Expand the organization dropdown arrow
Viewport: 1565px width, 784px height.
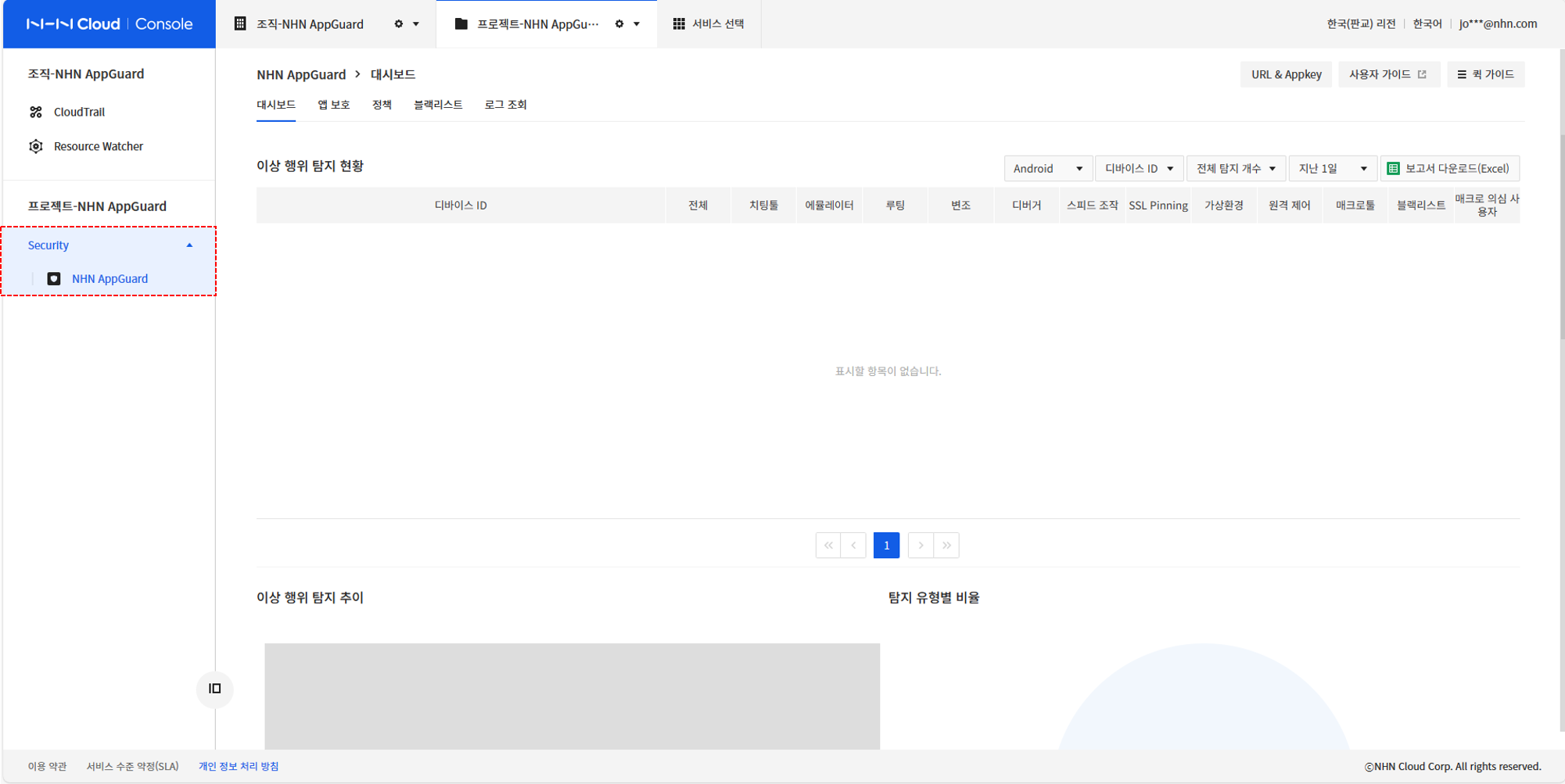coord(416,24)
